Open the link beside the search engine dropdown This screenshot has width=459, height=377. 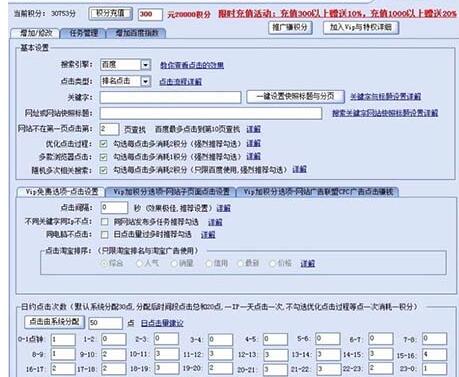coord(192,65)
